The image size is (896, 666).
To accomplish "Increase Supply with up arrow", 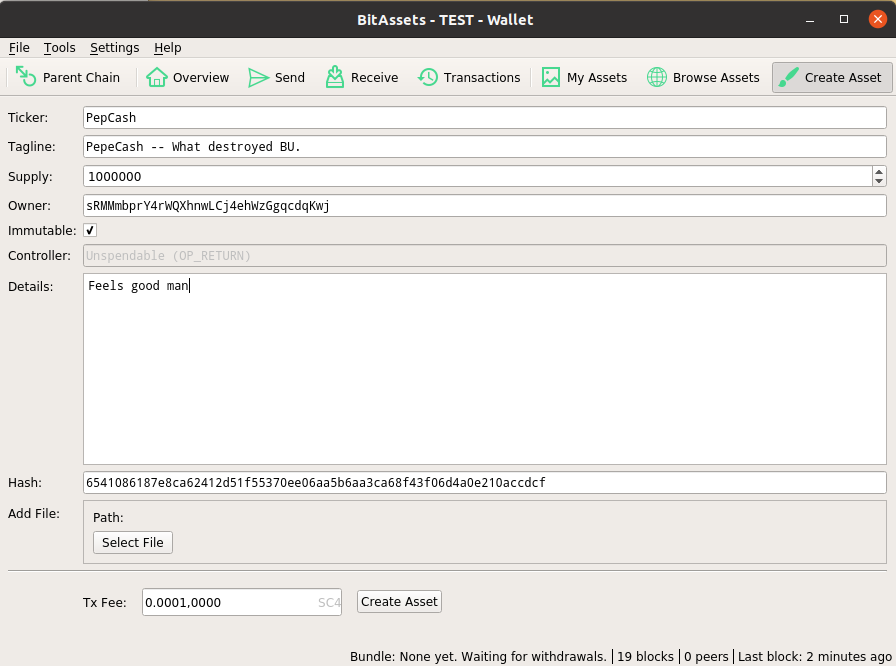I will click(879, 171).
